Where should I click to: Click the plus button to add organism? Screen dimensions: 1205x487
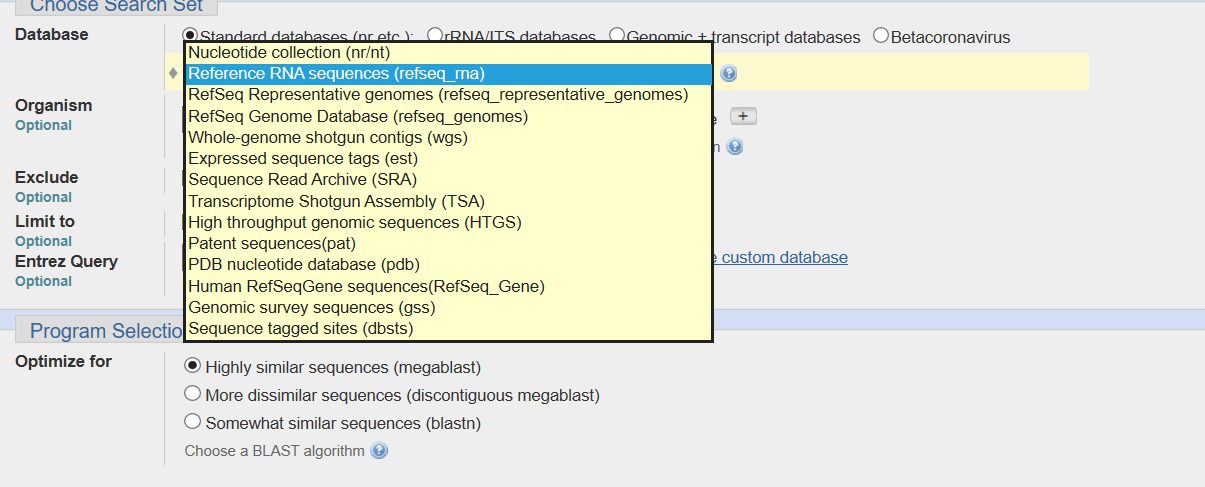point(743,116)
